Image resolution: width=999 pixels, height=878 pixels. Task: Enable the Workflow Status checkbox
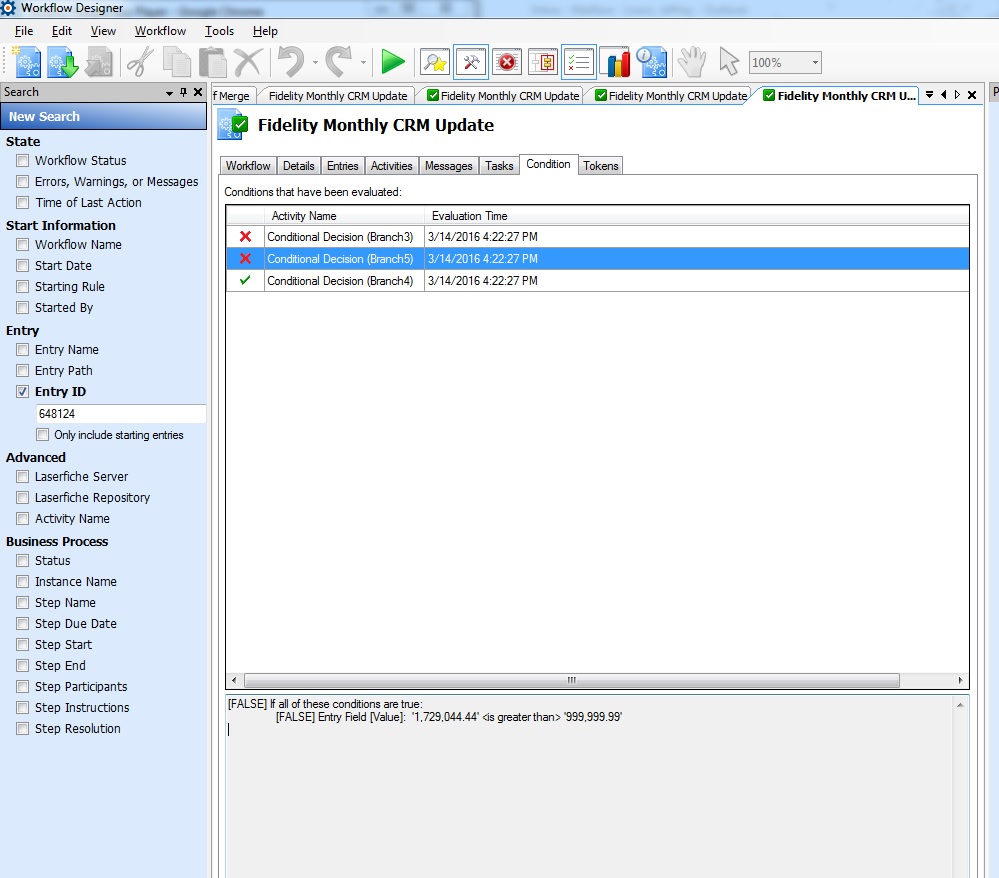pos(23,161)
